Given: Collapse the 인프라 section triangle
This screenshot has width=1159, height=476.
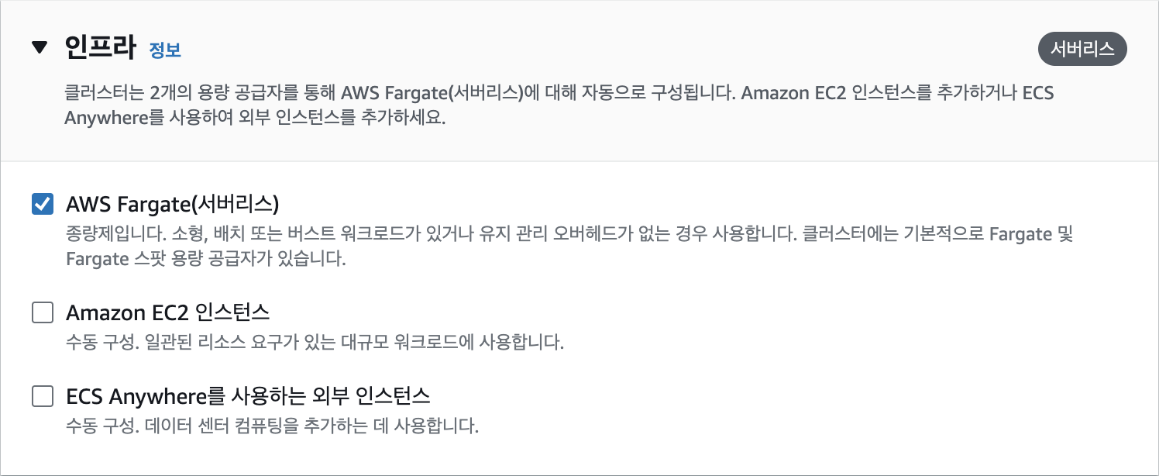Looking at the screenshot, I should click(39, 49).
